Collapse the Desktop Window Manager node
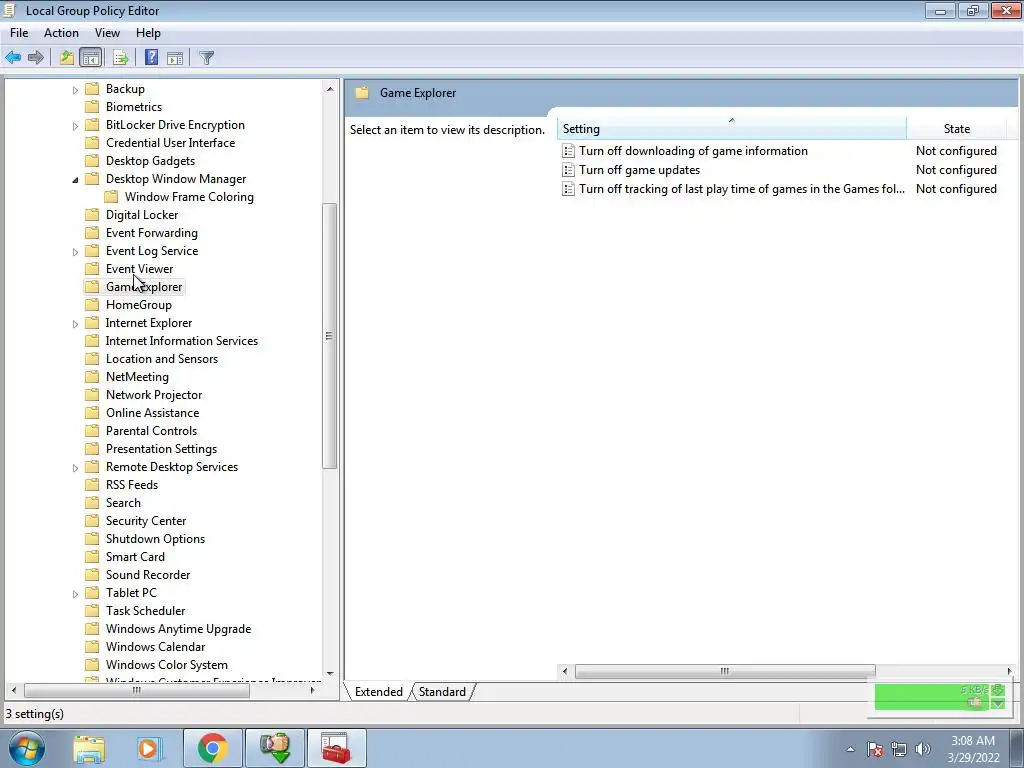1024x768 pixels. click(x=75, y=180)
